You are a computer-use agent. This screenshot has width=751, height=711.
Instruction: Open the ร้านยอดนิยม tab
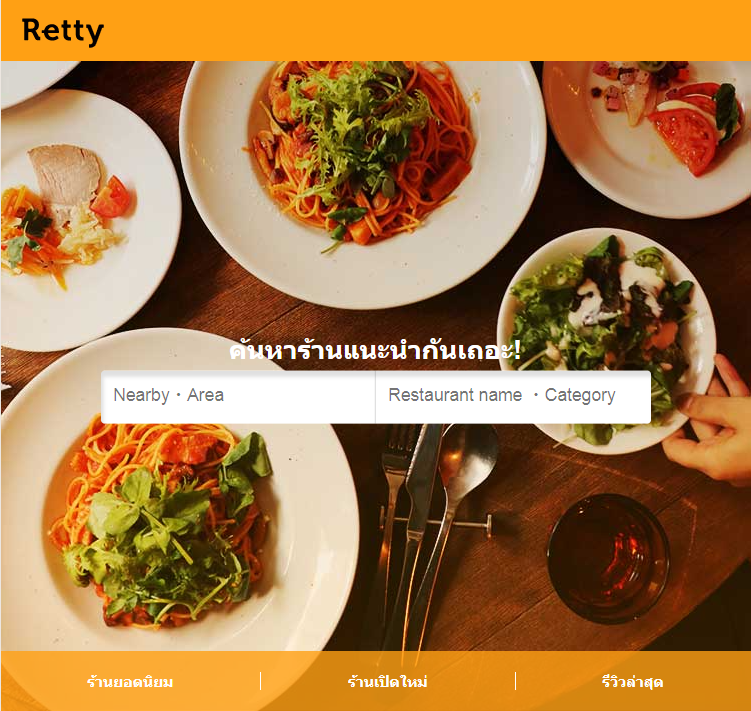coord(130,681)
